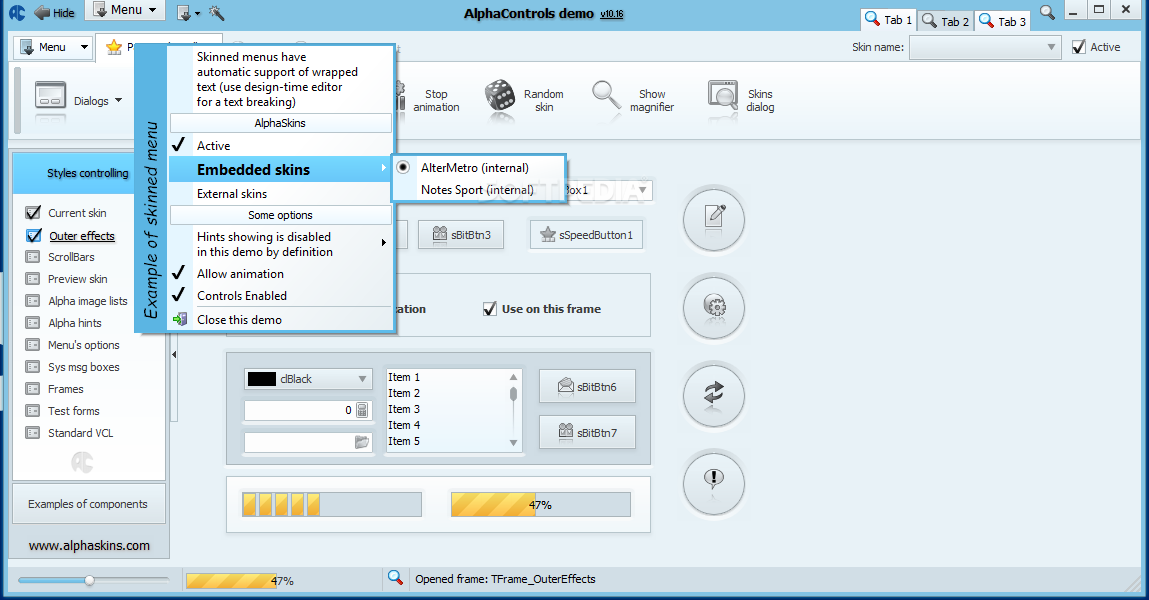Screen dimensions: 1149x600
Task: Open External skins menu item
Action: coord(280,193)
